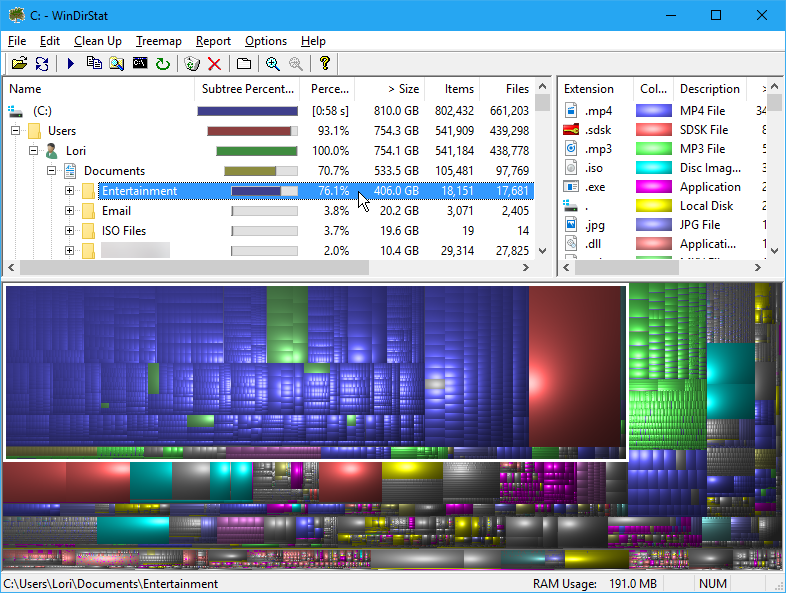This screenshot has height=593, width=786.
Task: Click the Copy Path toolbar icon
Action: pyautogui.click(x=94, y=63)
